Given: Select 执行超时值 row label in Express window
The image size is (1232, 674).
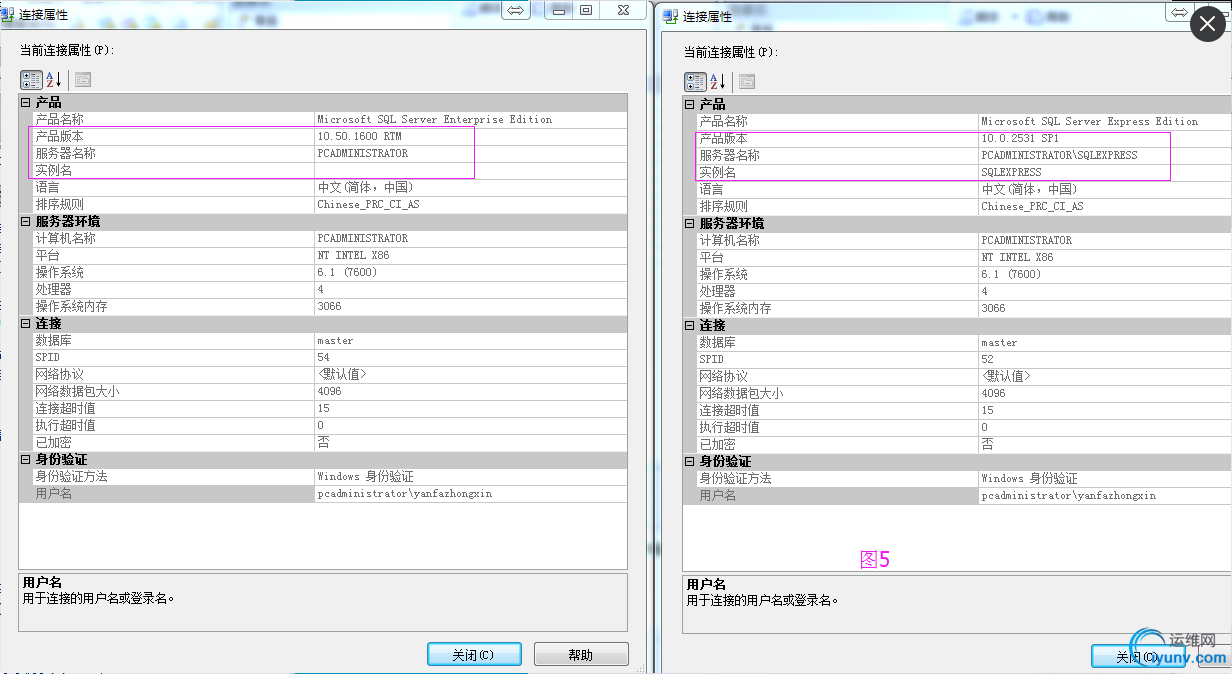Looking at the screenshot, I should pos(729,427).
